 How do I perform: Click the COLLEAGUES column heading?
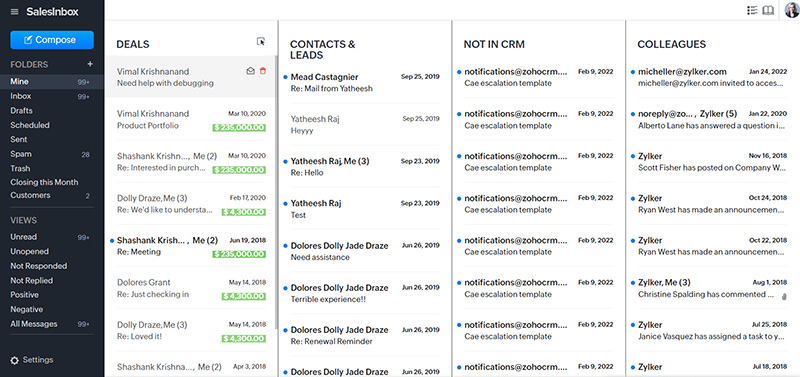[671, 44]
